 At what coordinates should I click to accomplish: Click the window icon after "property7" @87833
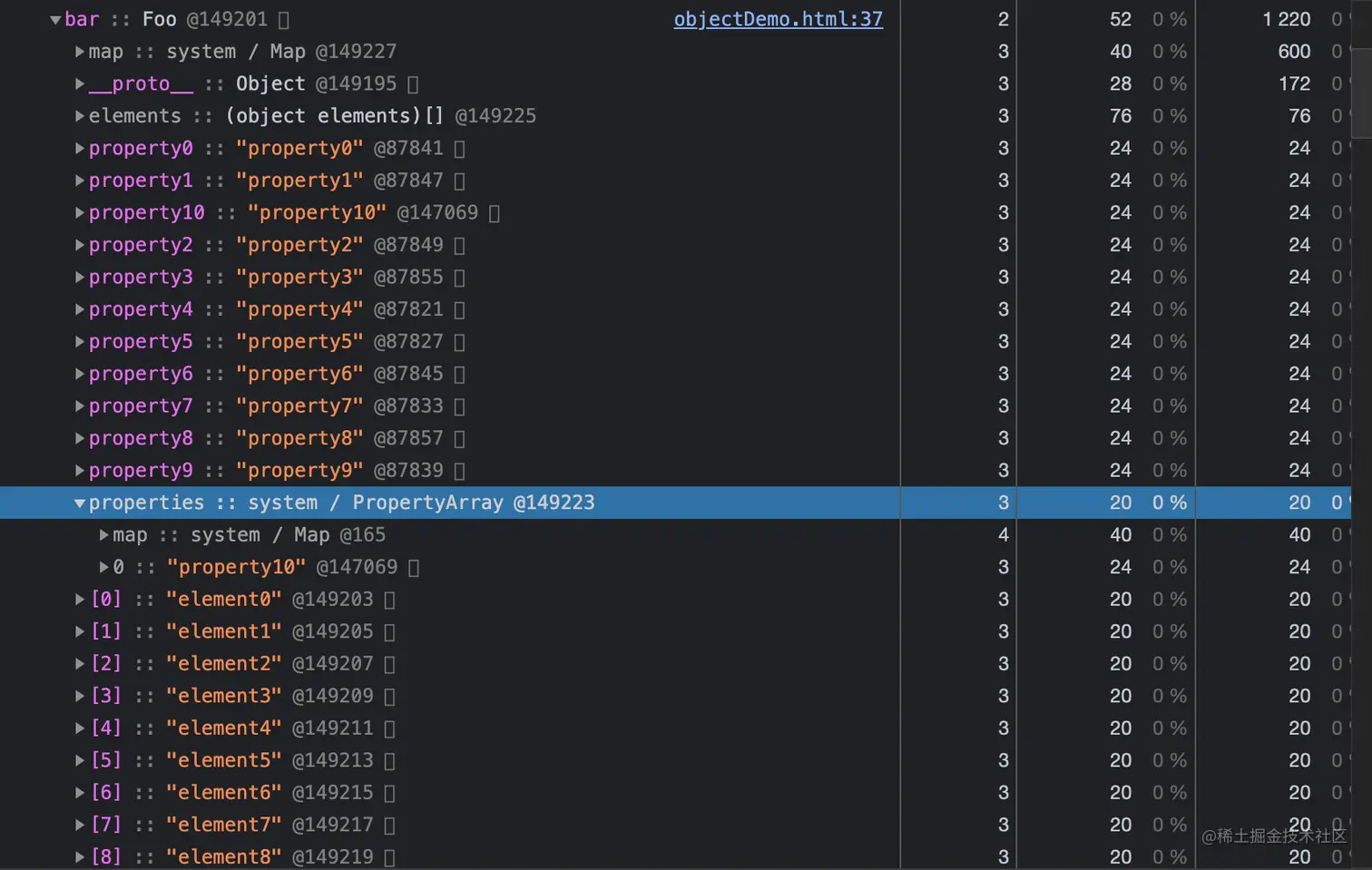point(459,406)
